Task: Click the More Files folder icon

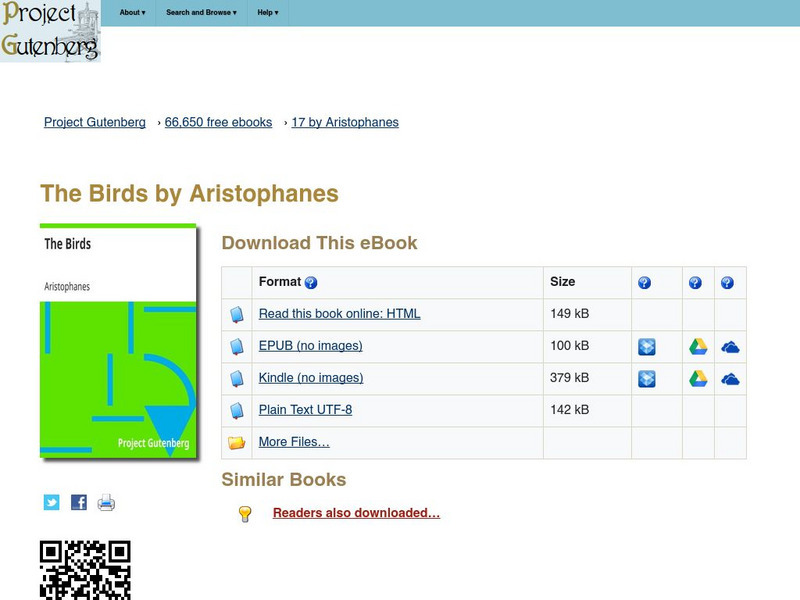Action: [x=237, y=442]
